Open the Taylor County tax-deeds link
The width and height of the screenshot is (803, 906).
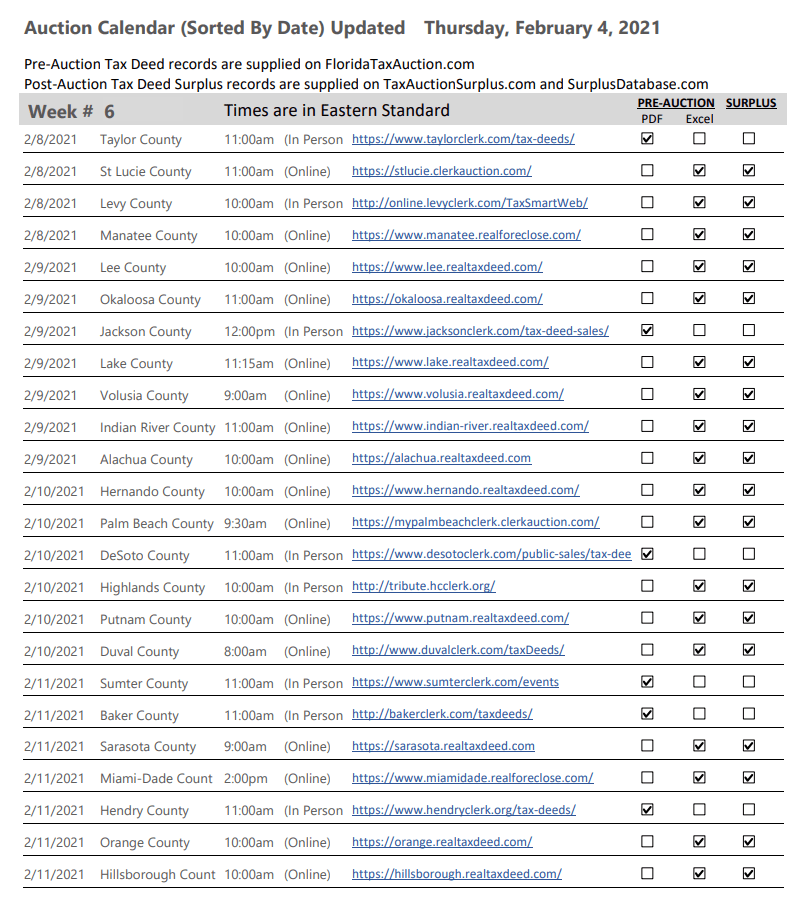pos(463,139)
